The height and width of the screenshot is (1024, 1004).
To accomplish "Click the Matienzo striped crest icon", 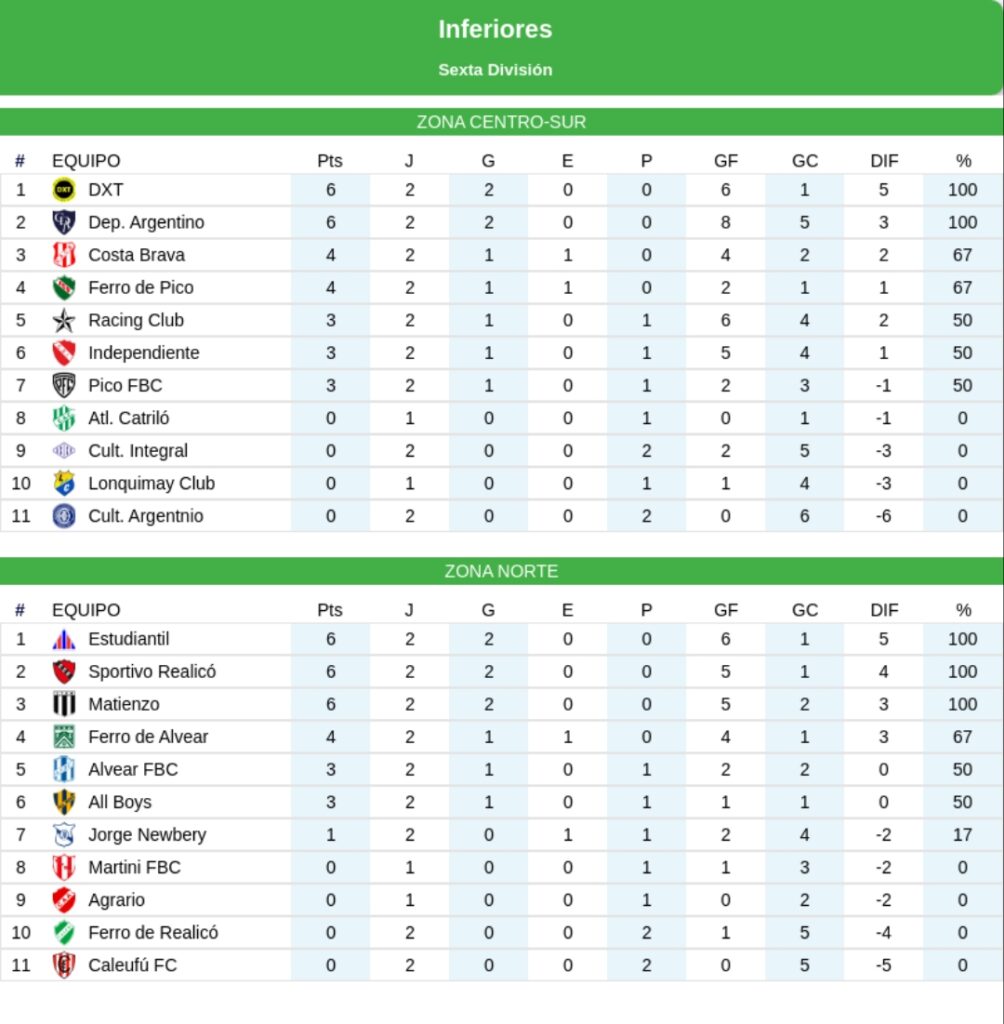I will (x=64, y=704).
